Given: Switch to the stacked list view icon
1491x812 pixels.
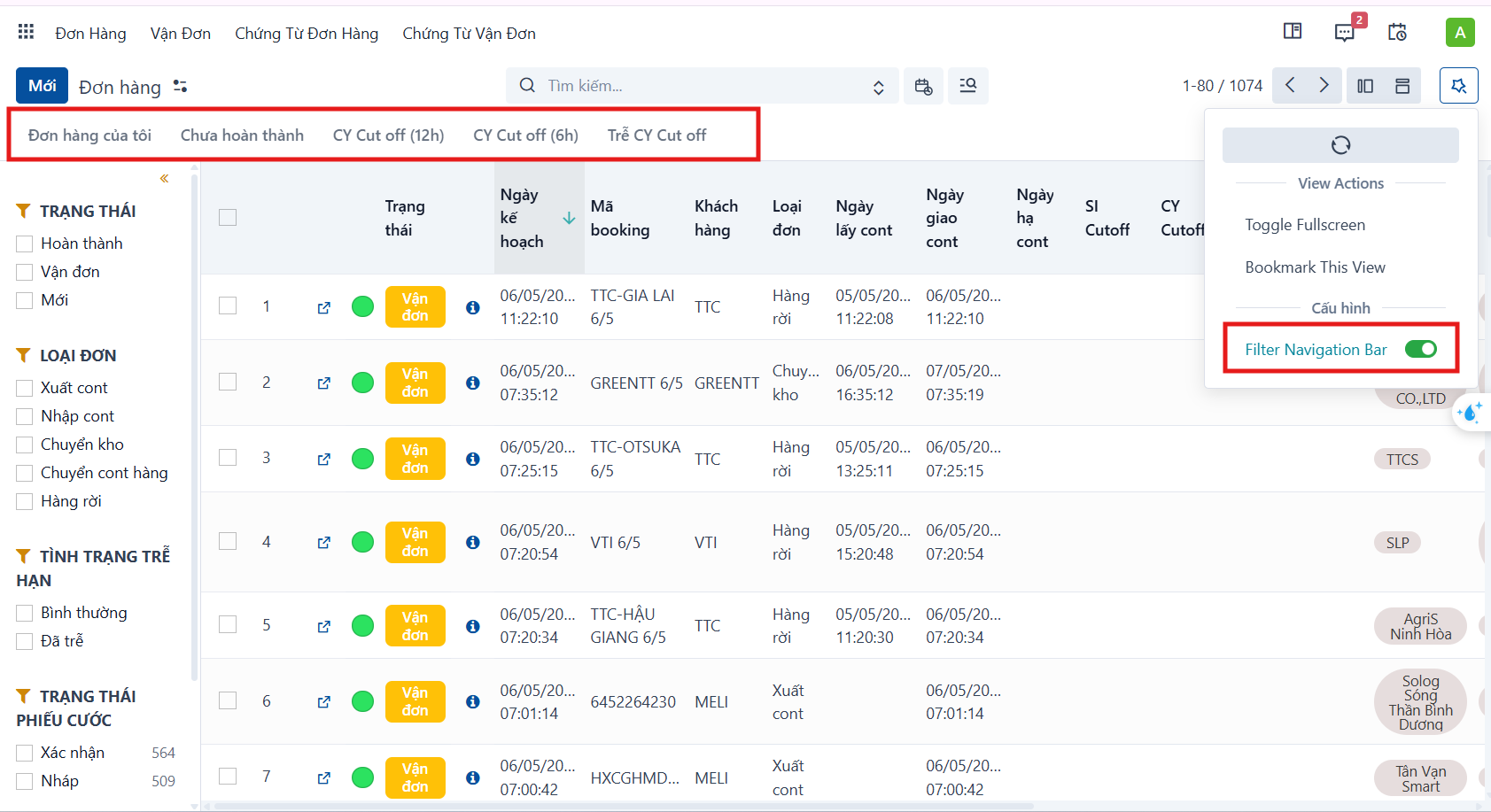Looking at the screenshot, I should pos(1402,86).
